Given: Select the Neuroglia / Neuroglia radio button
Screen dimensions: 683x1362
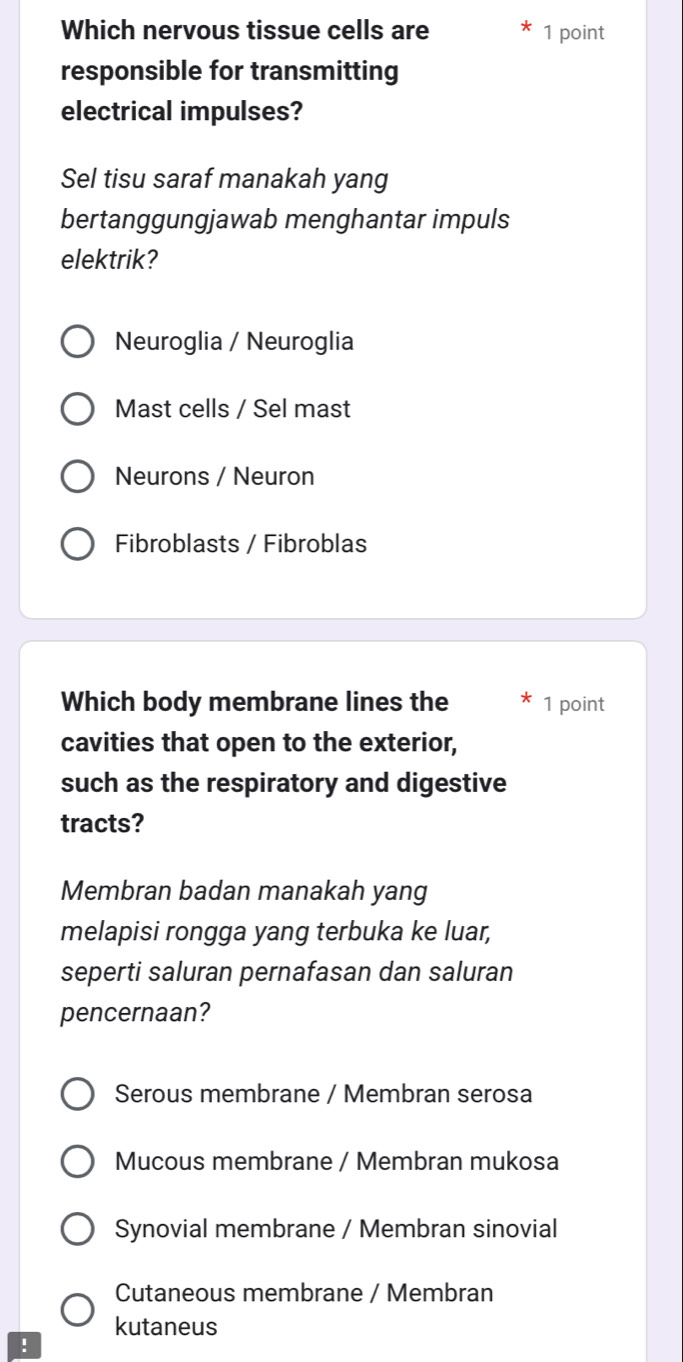Looking at the screenshot, I should pos(78,342).
